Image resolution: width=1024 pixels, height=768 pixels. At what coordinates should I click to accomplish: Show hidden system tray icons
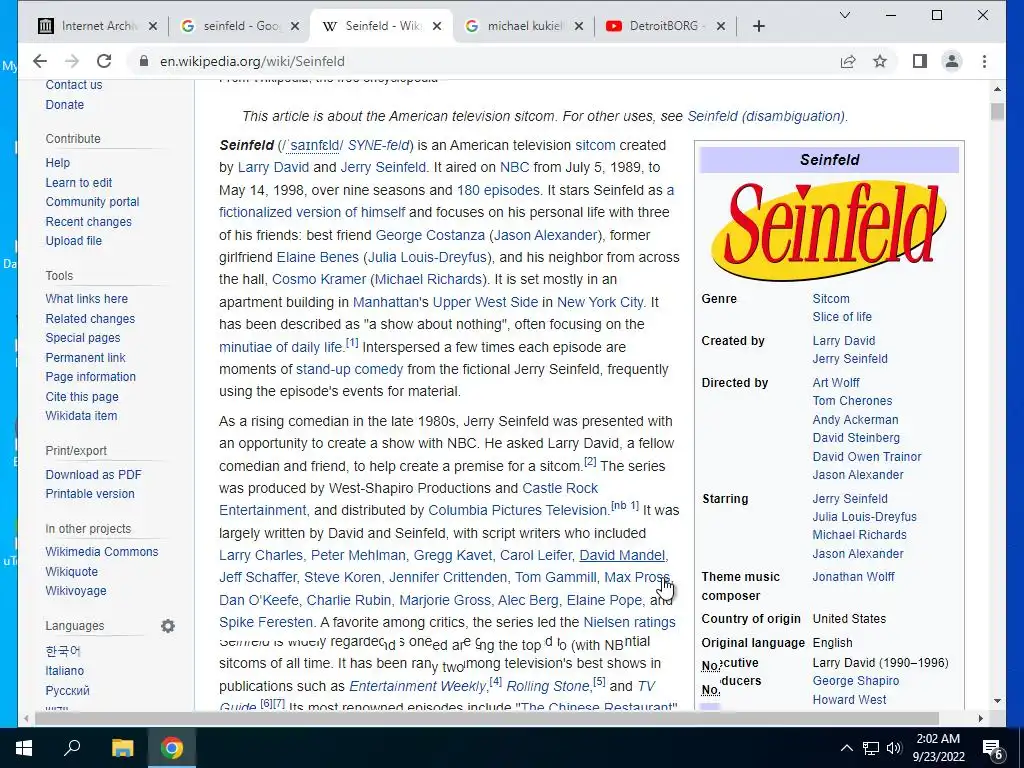tap(846, 748)
